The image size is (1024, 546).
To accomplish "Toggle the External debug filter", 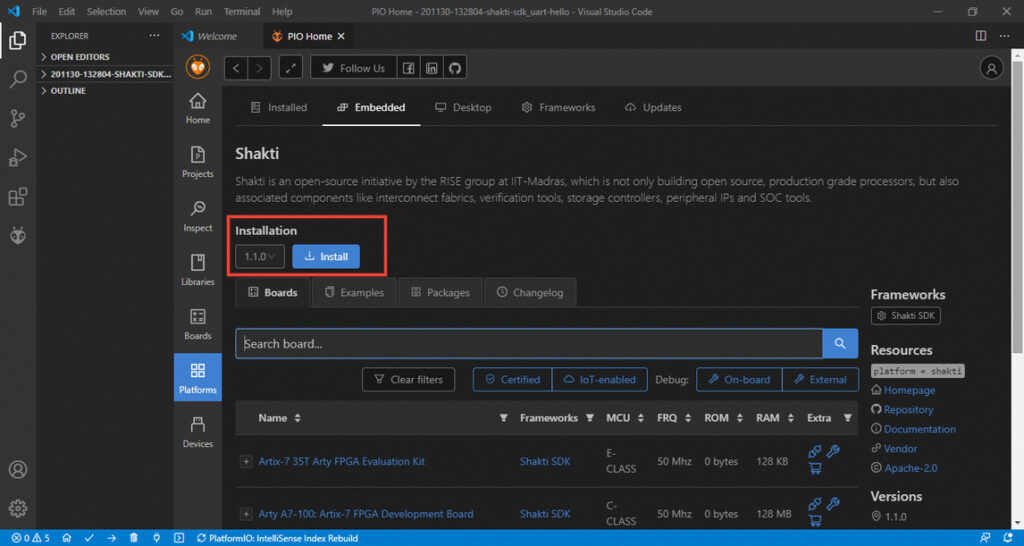I will pyautogui.click(x=820, y=379).
